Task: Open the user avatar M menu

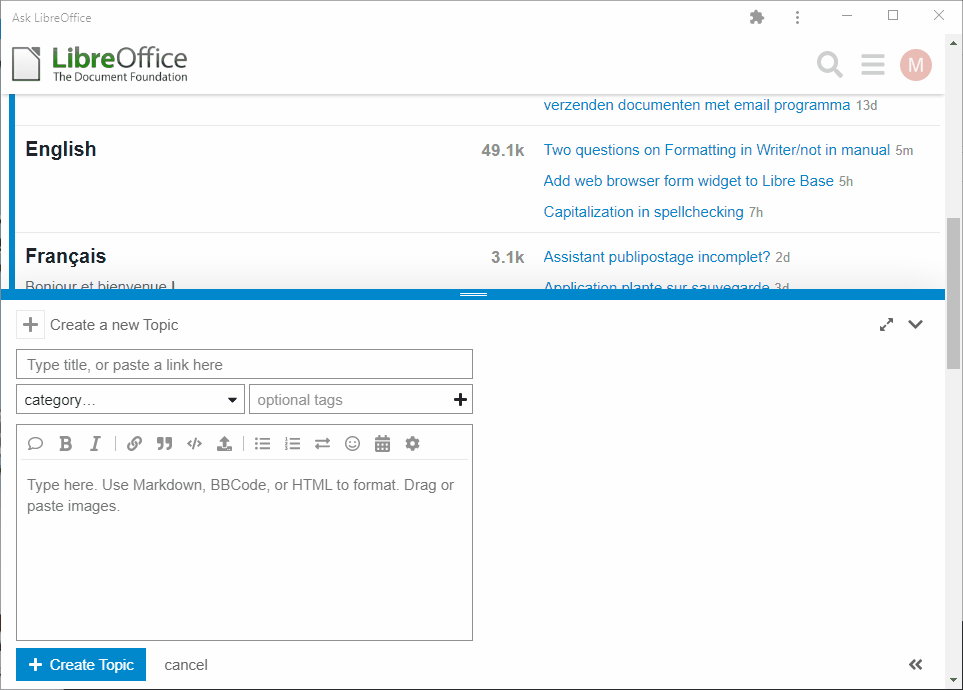Action: coord(916,65)
